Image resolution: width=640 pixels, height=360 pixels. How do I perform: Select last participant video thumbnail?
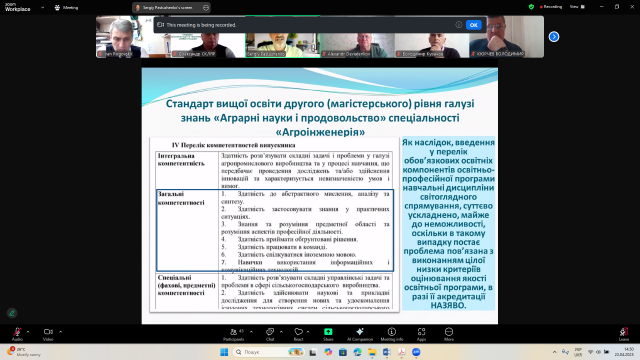(x=507, y=37)
